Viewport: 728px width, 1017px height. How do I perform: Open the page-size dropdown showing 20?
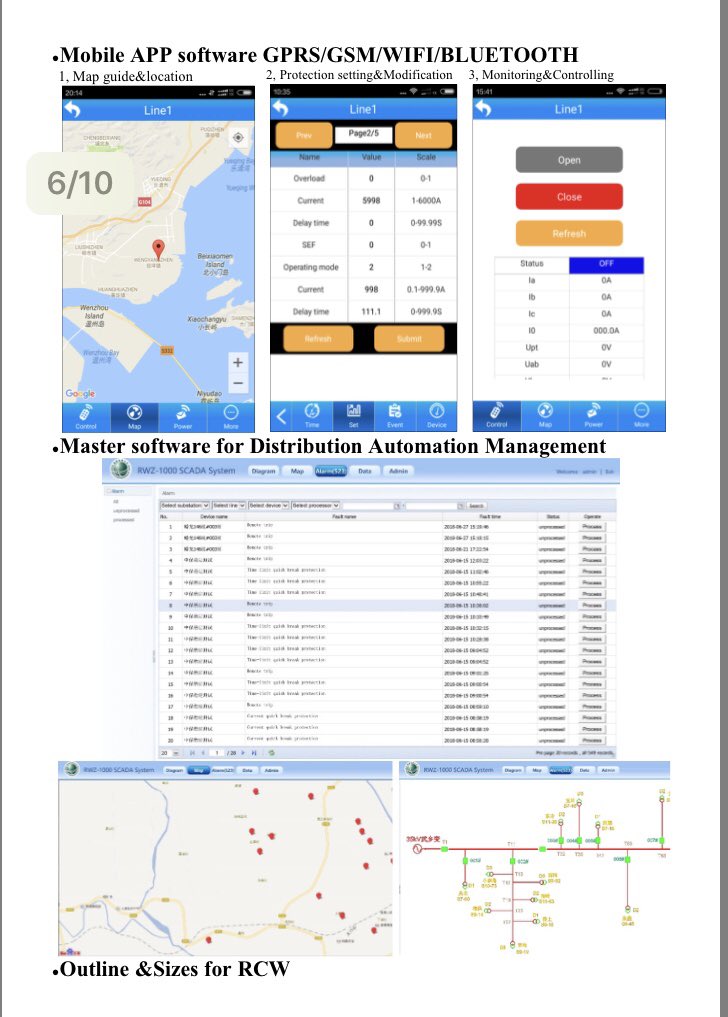pyautogui.click(x=170, y=753)
